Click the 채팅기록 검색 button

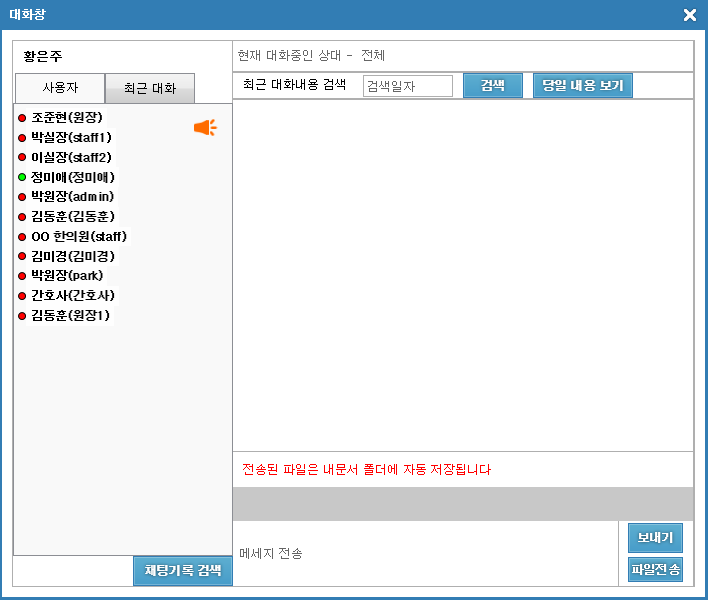pyautogui.click(x=183, y=571)
